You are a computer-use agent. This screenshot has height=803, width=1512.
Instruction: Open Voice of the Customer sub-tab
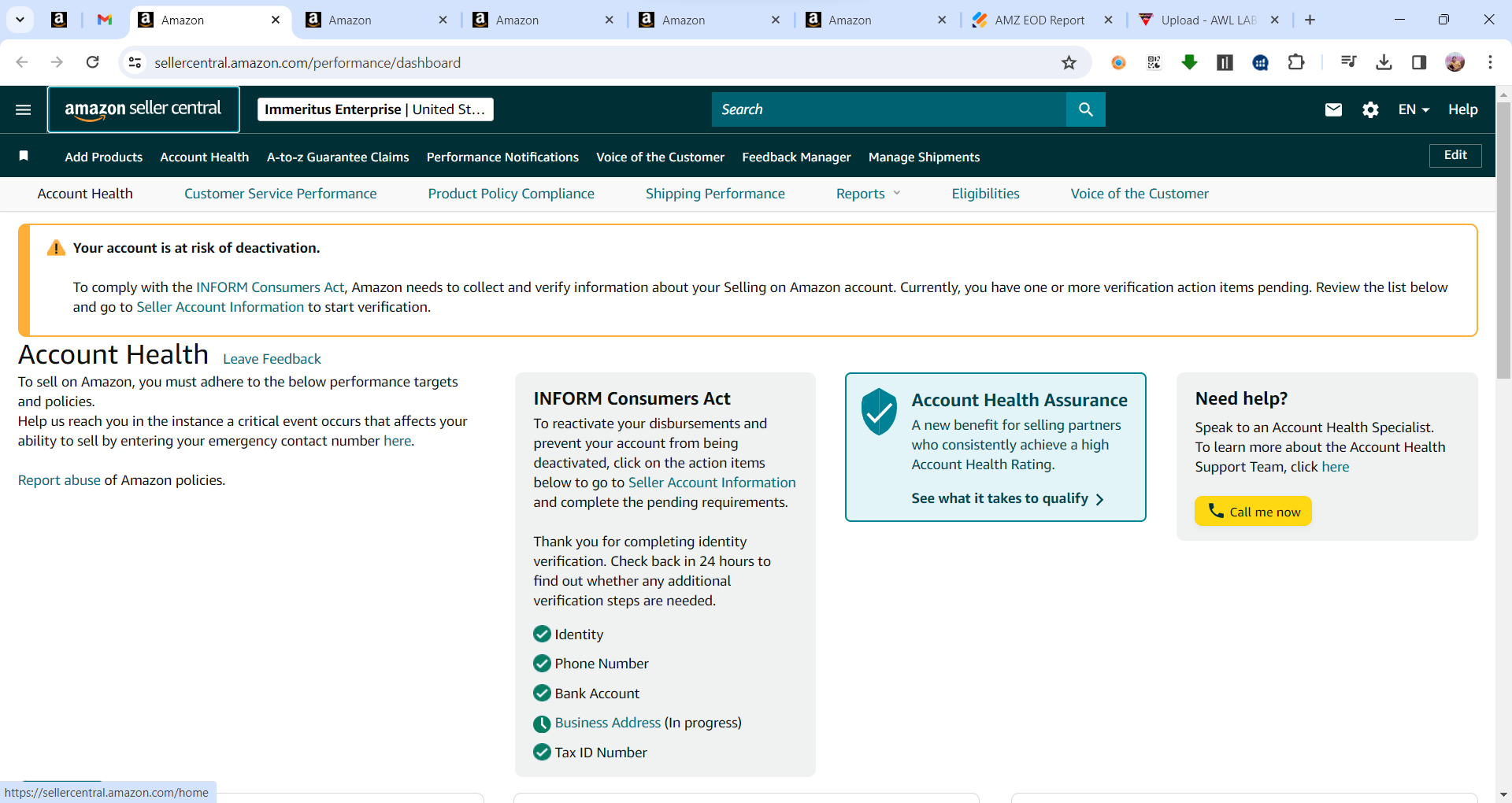coord(1140,194)
